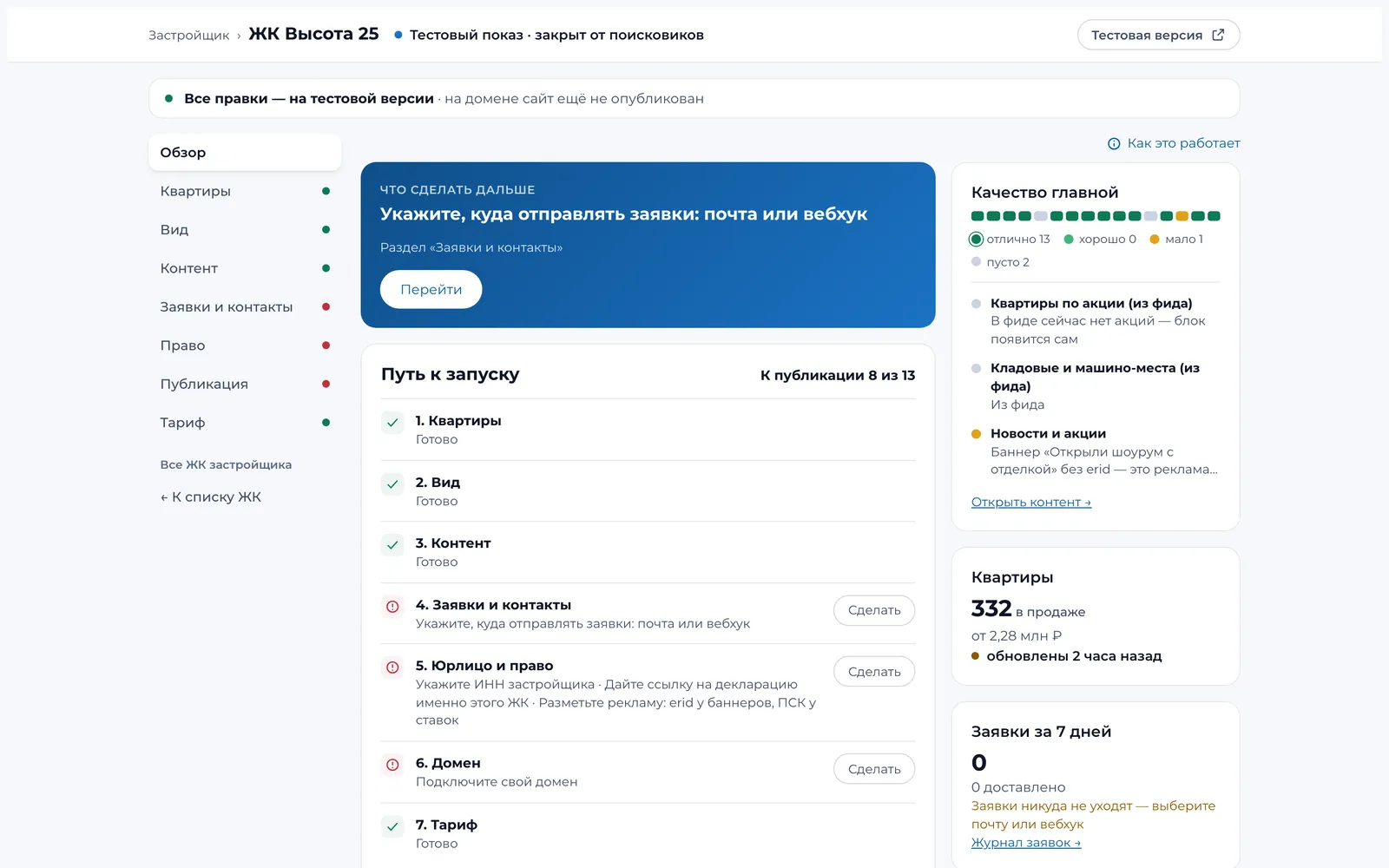Screen dimensions: 1389x868
Task: Click the last green segment of the quality bar
Action: [x=1214, y=216]
